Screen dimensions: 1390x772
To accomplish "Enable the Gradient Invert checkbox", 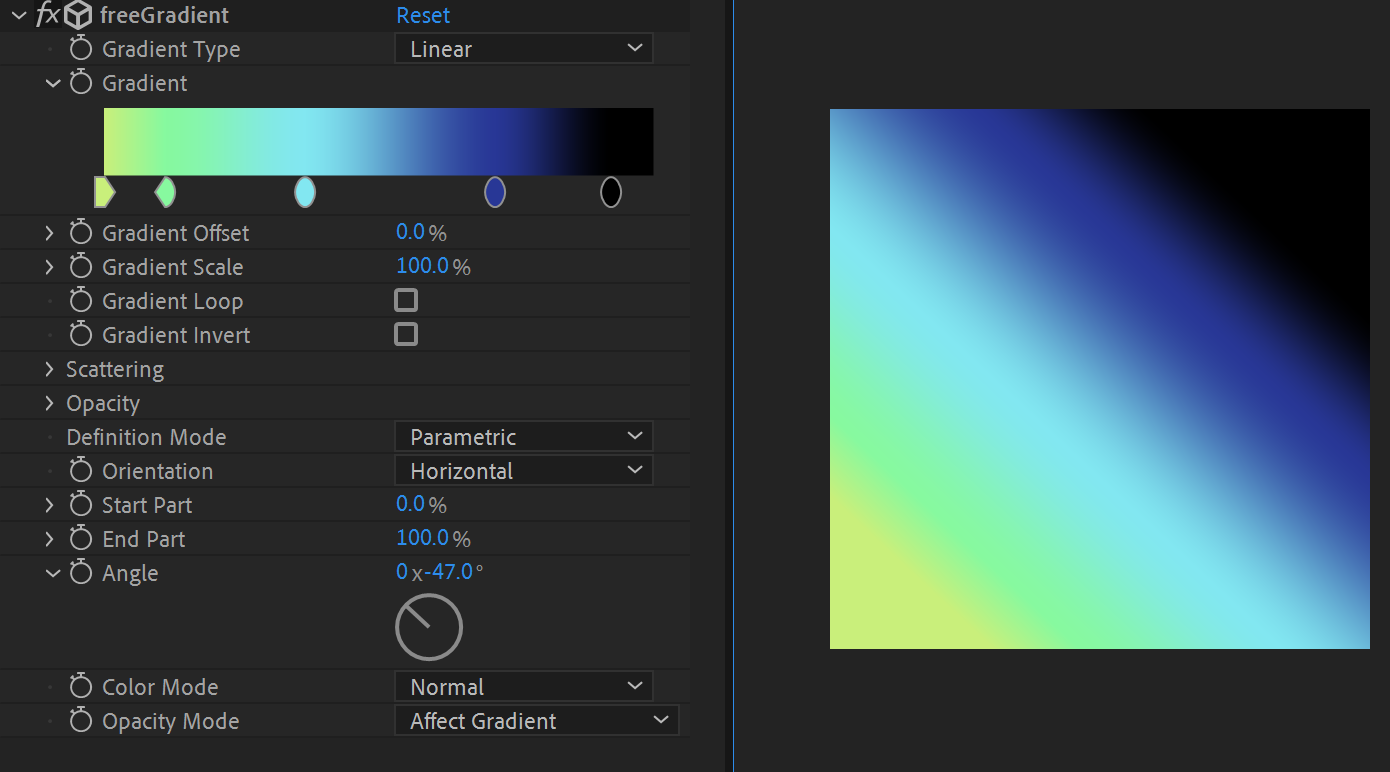I will click(406, 334).
